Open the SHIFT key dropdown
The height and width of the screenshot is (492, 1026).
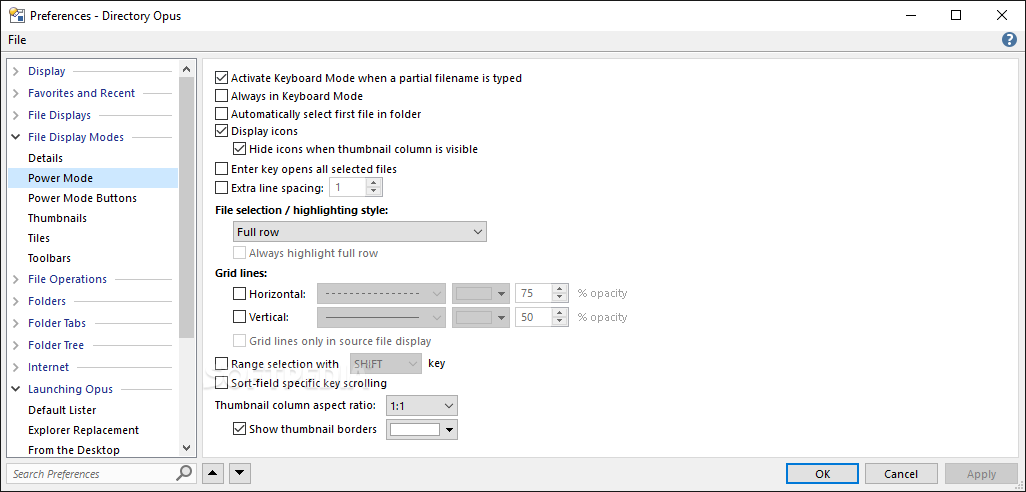(x=386, y=364)
